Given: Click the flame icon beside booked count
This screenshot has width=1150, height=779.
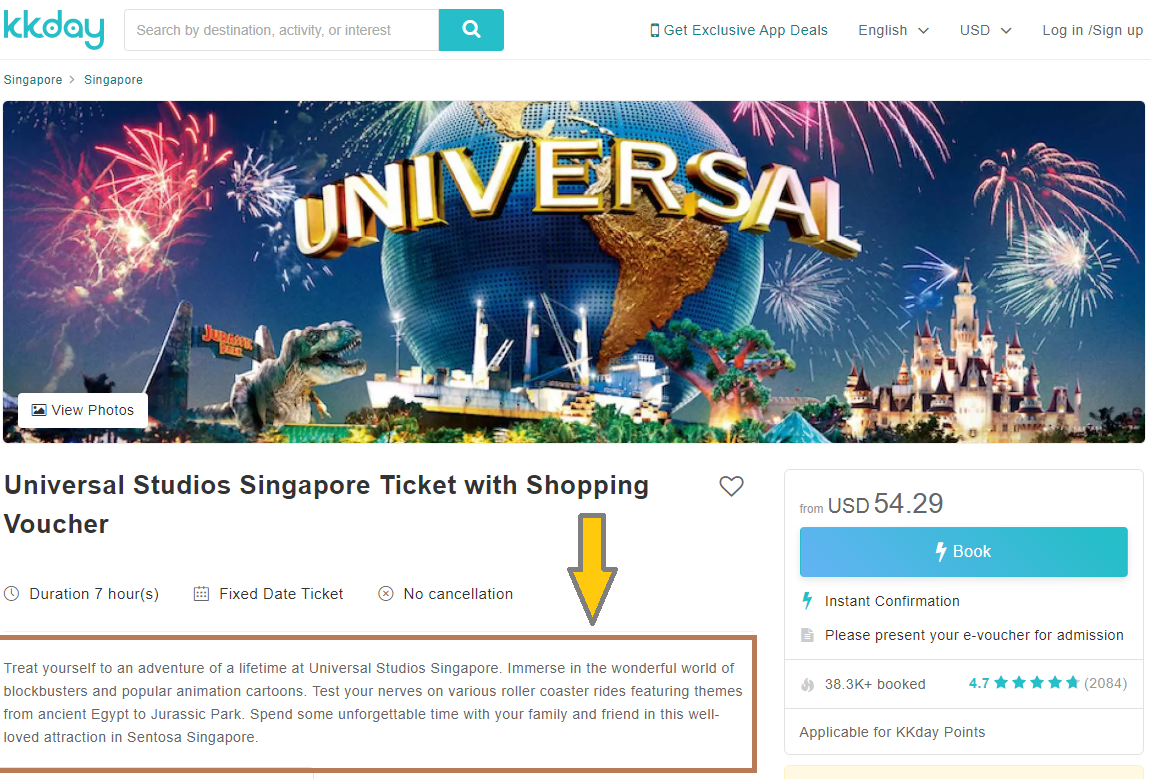Looking at the screenshot, I should pos(807,684).
